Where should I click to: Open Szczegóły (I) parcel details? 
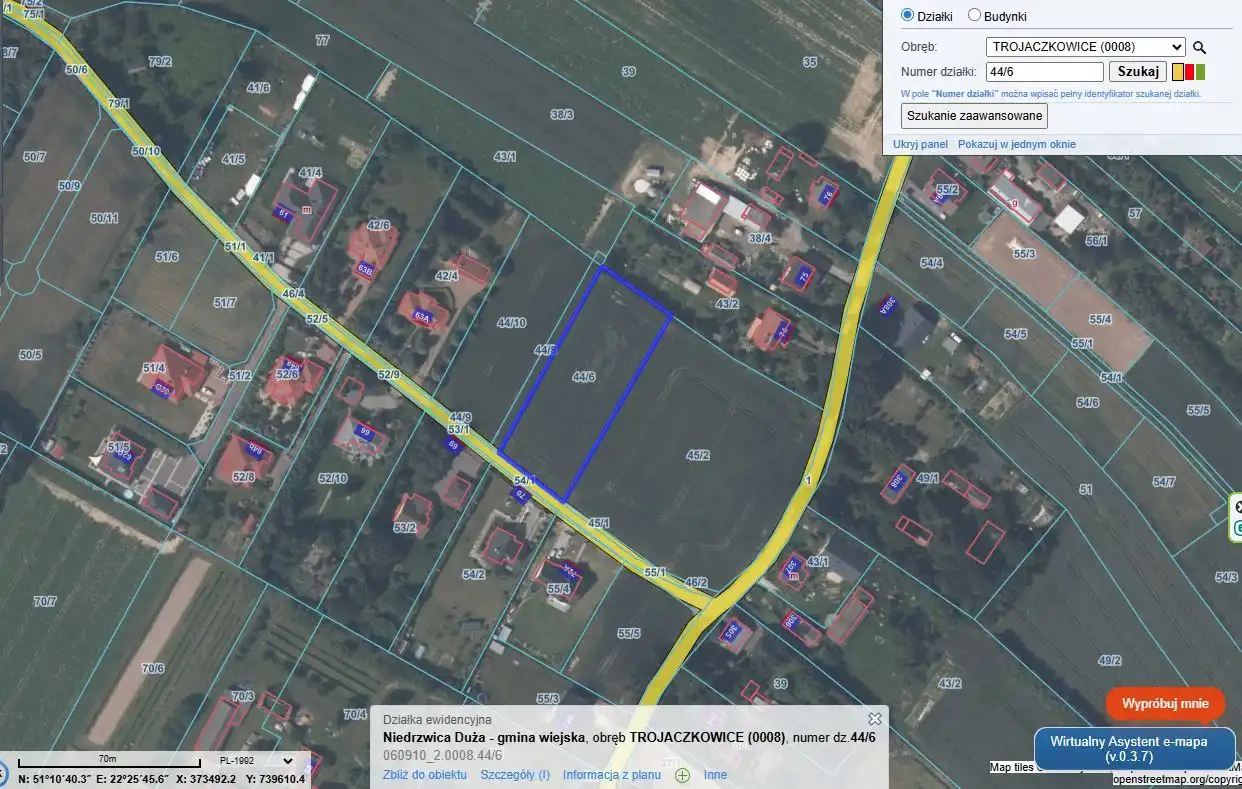coord(515,775)
